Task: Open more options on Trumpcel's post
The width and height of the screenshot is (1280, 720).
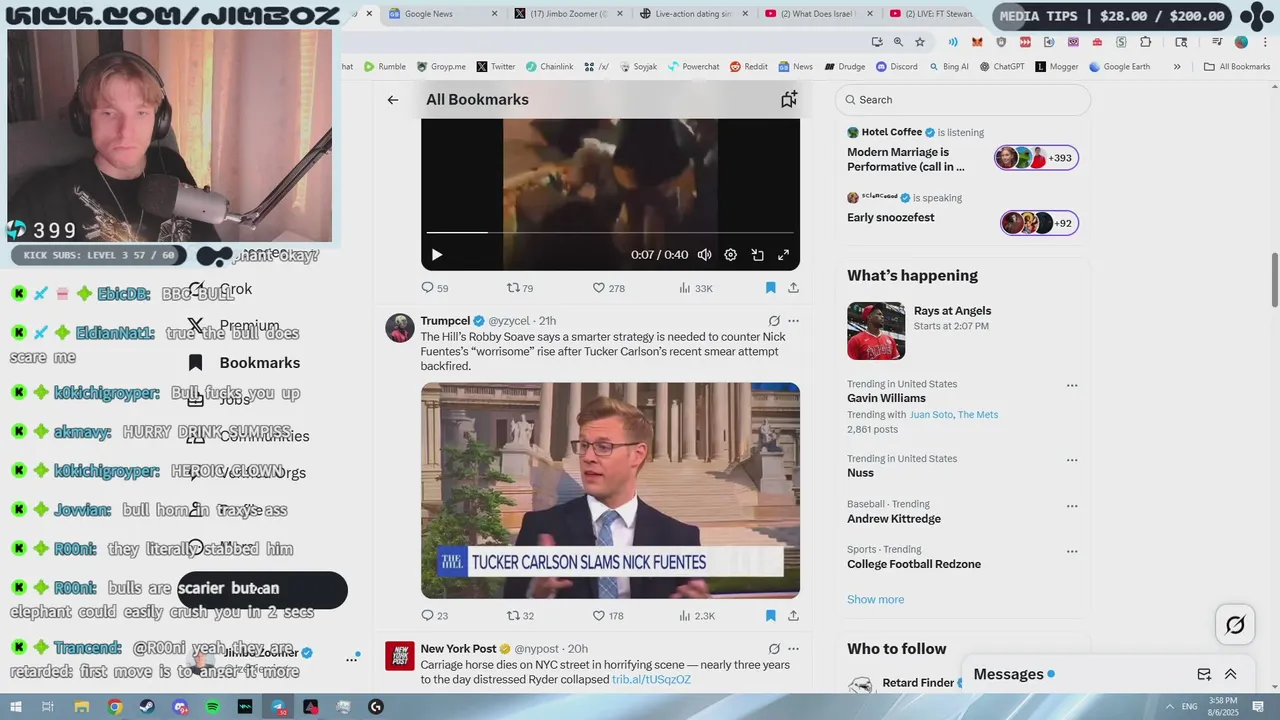Action: [793, 321]
